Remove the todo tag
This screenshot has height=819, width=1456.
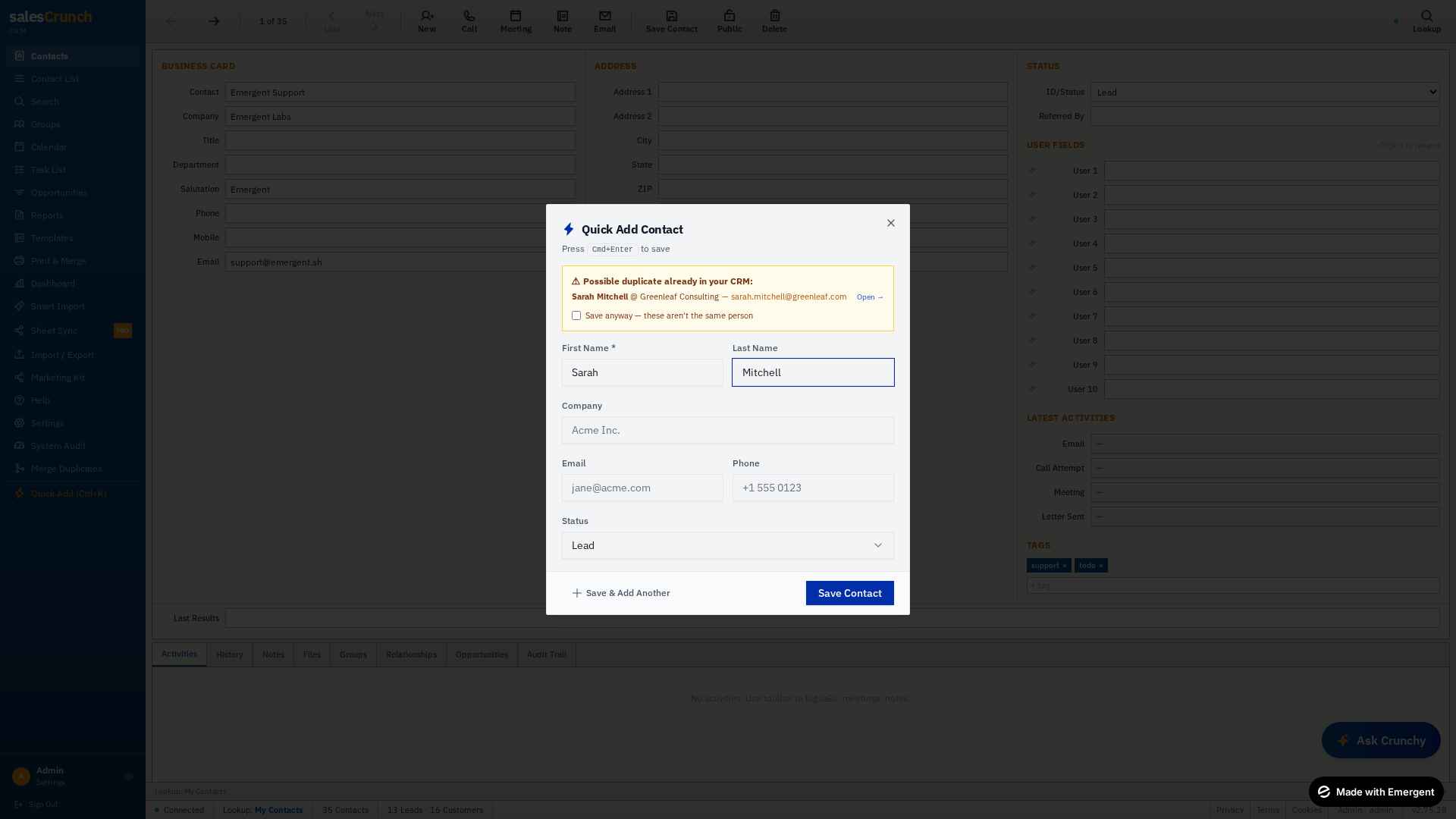coord(1101,566)
